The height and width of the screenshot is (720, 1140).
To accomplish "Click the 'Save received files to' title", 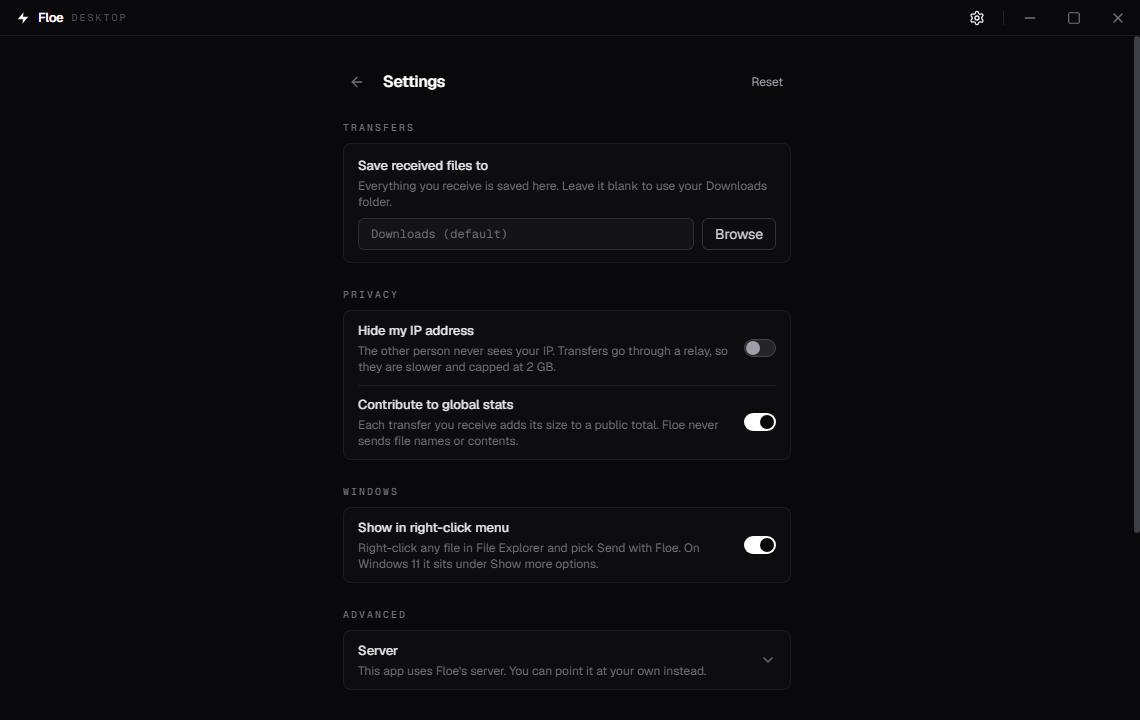I will (x=422, y=166).
